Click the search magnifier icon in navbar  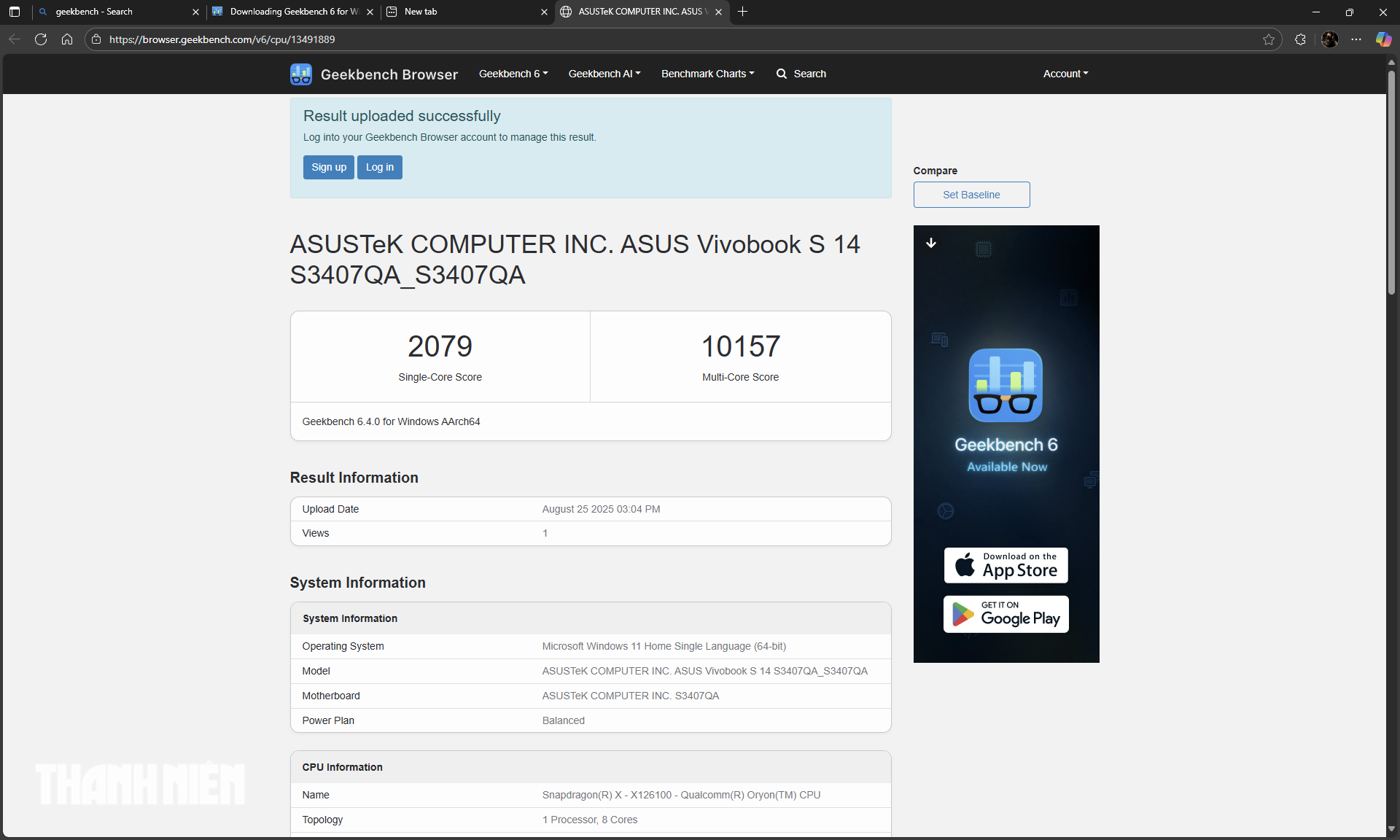point(782,74)
